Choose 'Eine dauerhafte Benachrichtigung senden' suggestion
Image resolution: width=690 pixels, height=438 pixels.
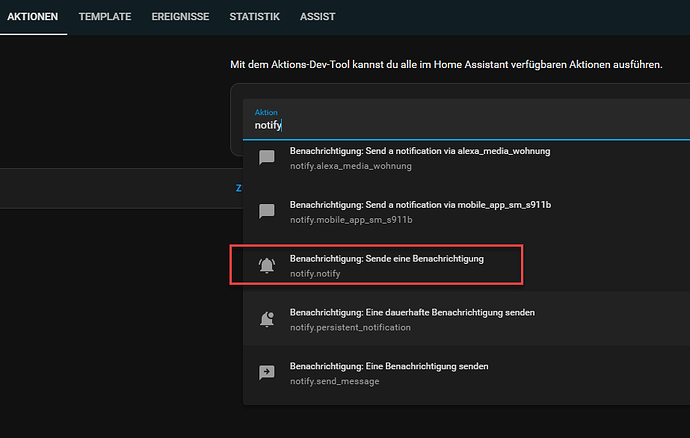(x=412, y=312)
